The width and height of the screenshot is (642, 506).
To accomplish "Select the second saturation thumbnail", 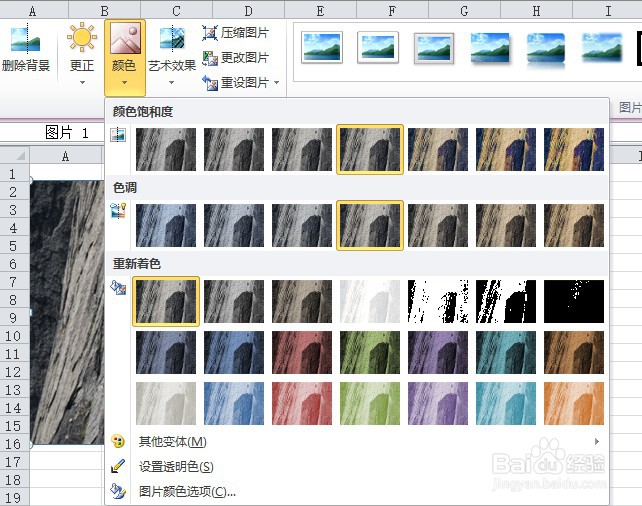I will (x=234, y=149).
